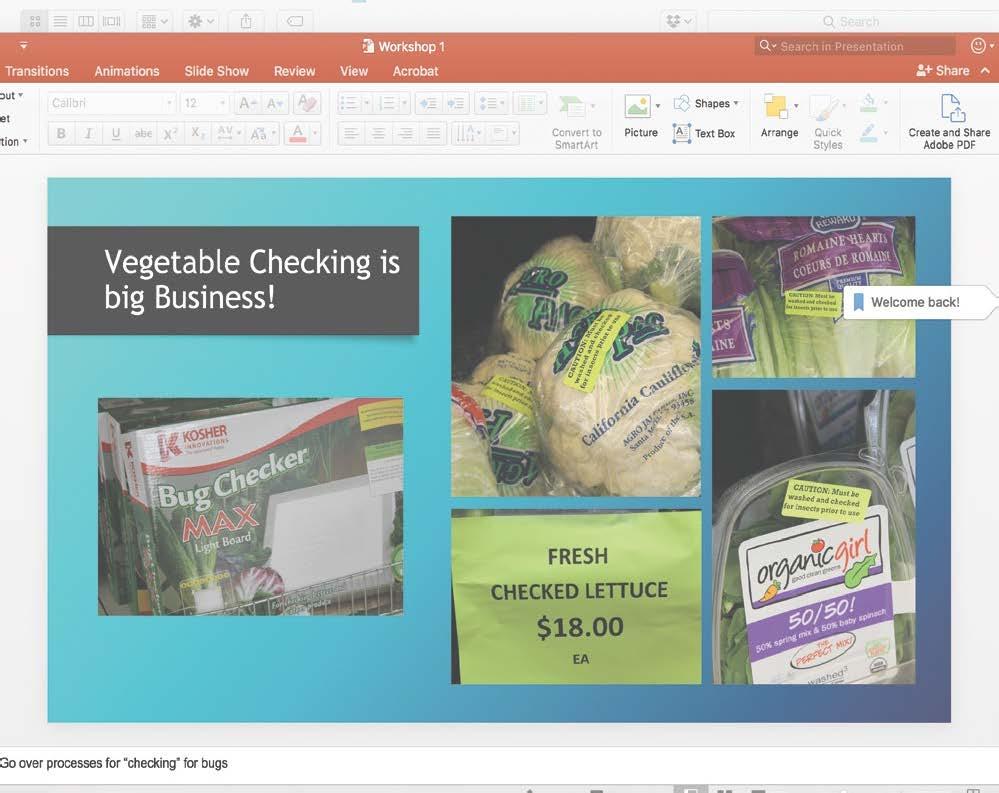999x793 pixels.
Task: Click Create and Share Adobe PDF
Action: coord(949,122)
